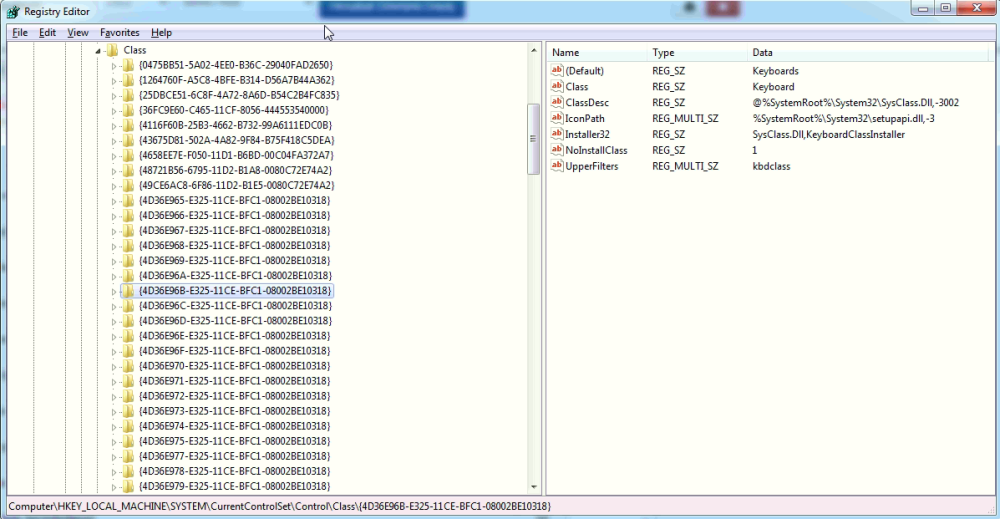Click the IconPath value string icon
1000x519 pixels.
[x=557, y=118]
